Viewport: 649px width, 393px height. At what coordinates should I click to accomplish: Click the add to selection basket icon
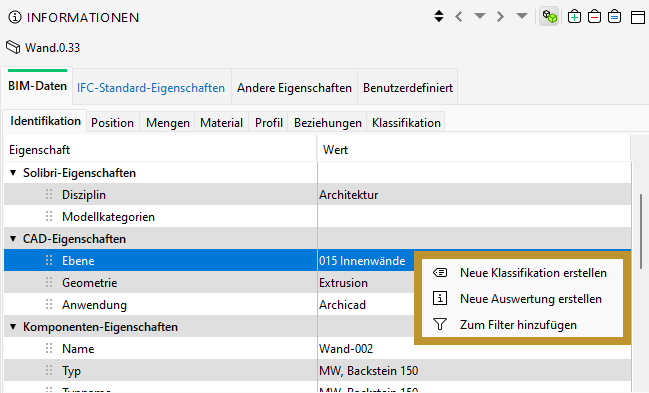click(x=574, y=17)
